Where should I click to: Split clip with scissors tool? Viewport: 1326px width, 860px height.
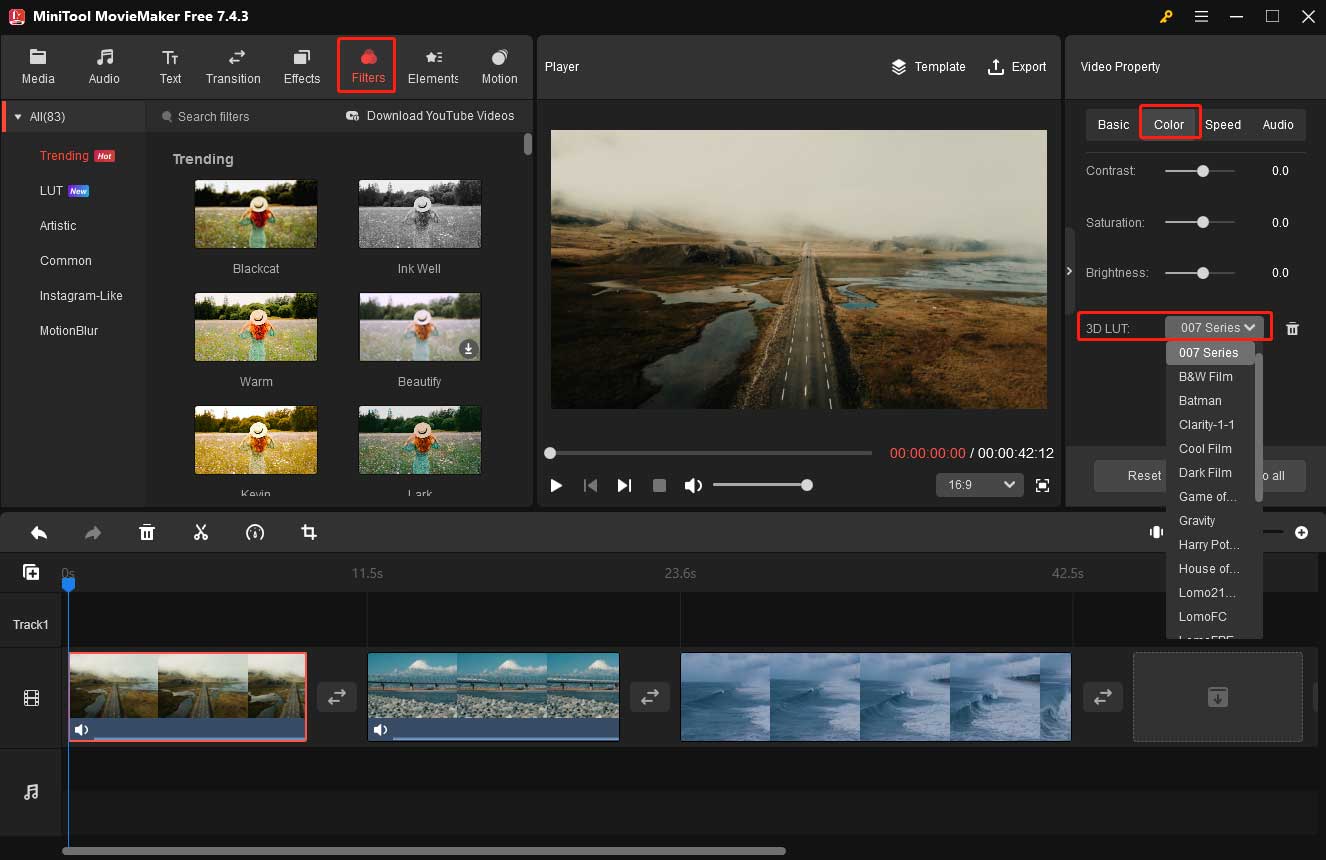[201, 533]
